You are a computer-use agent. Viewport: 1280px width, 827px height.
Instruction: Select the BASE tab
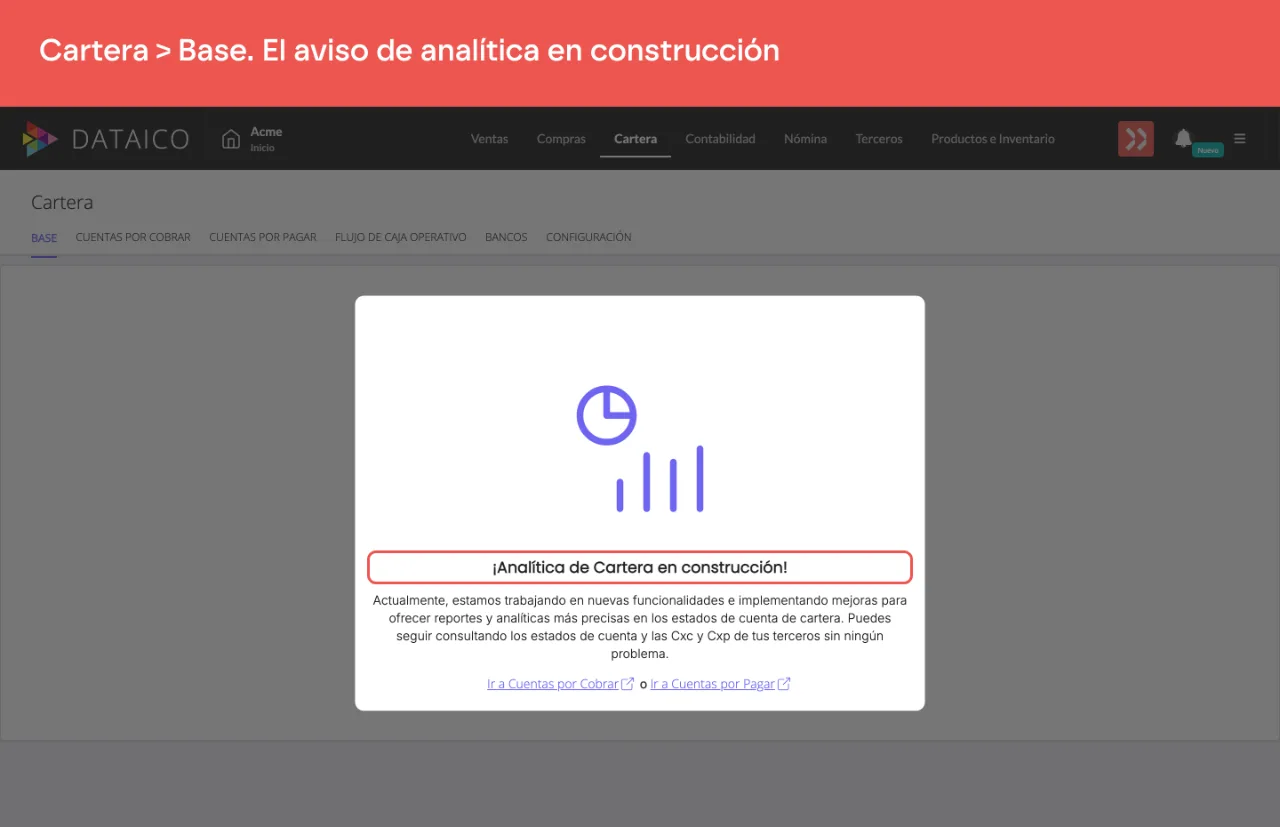[x=44, y=238]
